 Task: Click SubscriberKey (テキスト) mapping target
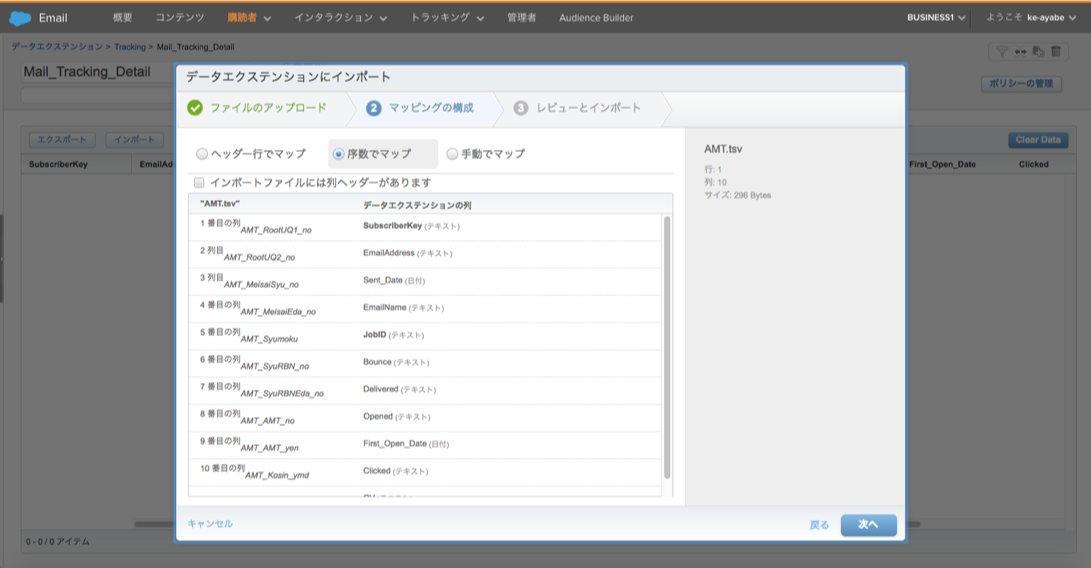pos(411,226)
